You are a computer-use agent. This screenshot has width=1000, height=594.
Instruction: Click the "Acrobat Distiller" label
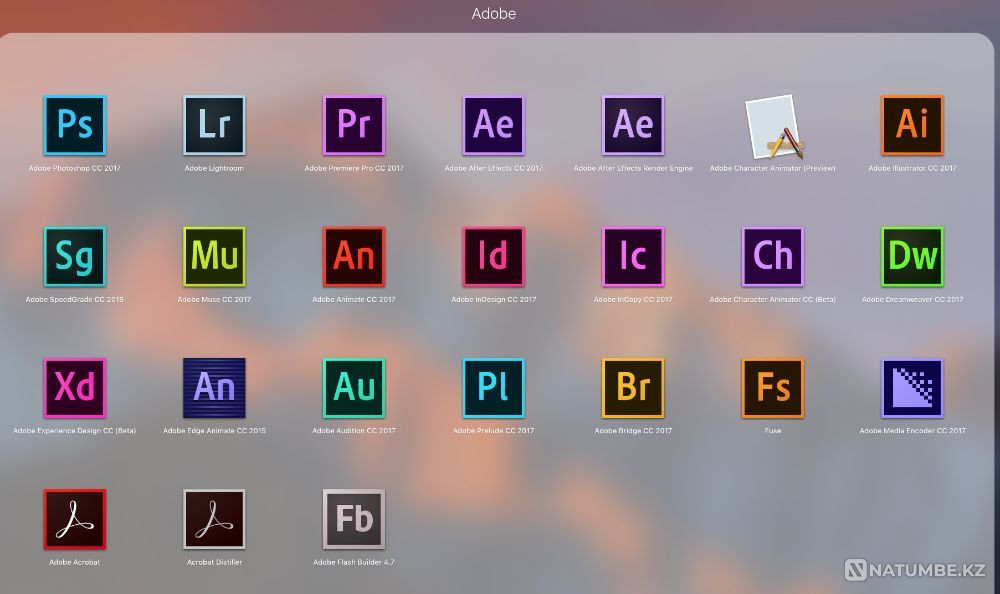click(214, 562)
